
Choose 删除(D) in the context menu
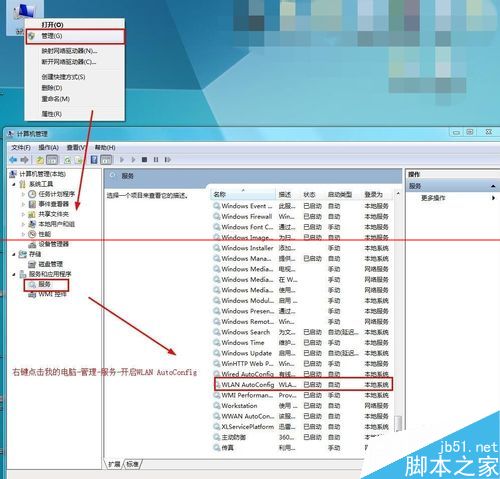pos(75,88)
